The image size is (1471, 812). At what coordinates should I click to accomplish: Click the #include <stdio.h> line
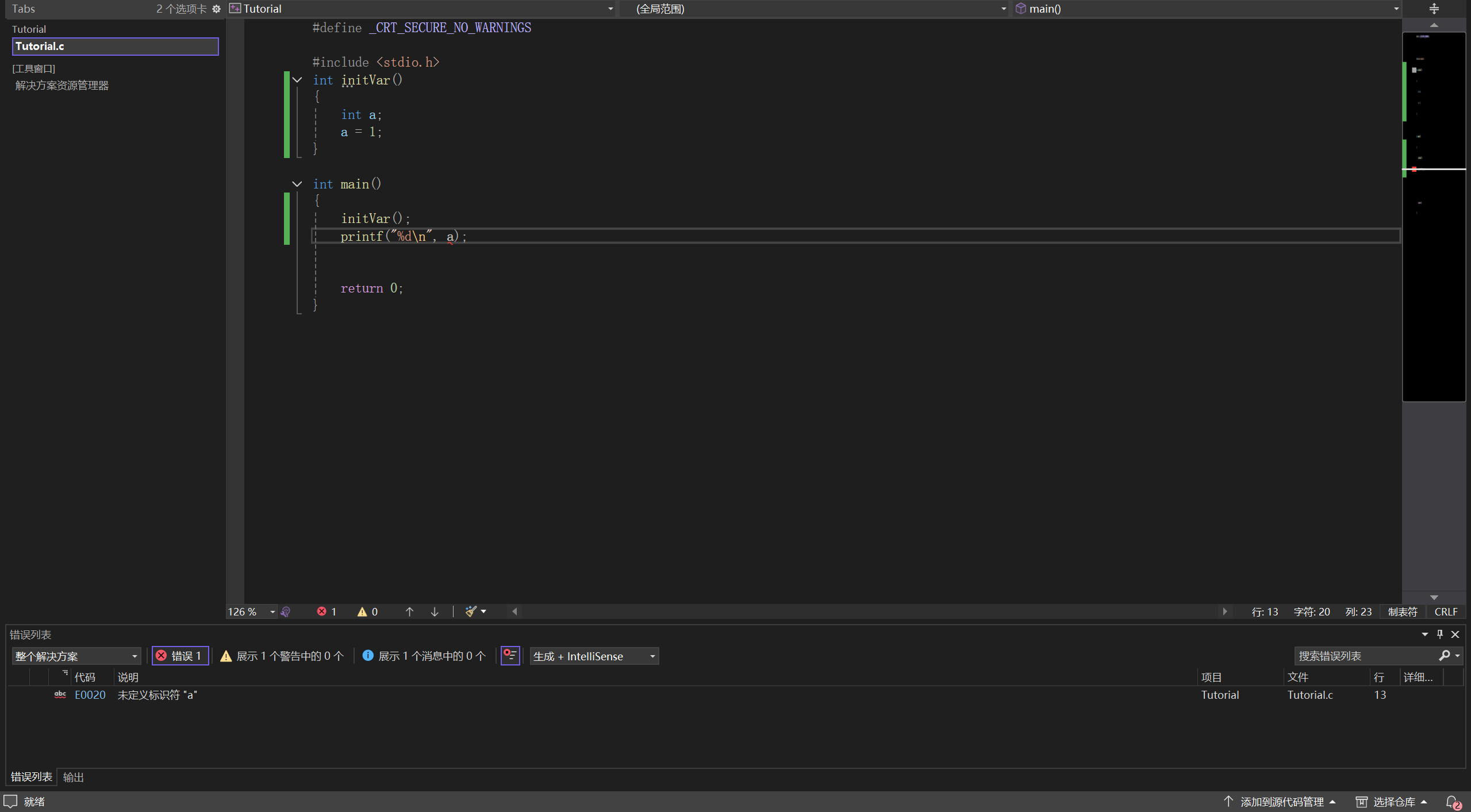(x=376, y=62)
